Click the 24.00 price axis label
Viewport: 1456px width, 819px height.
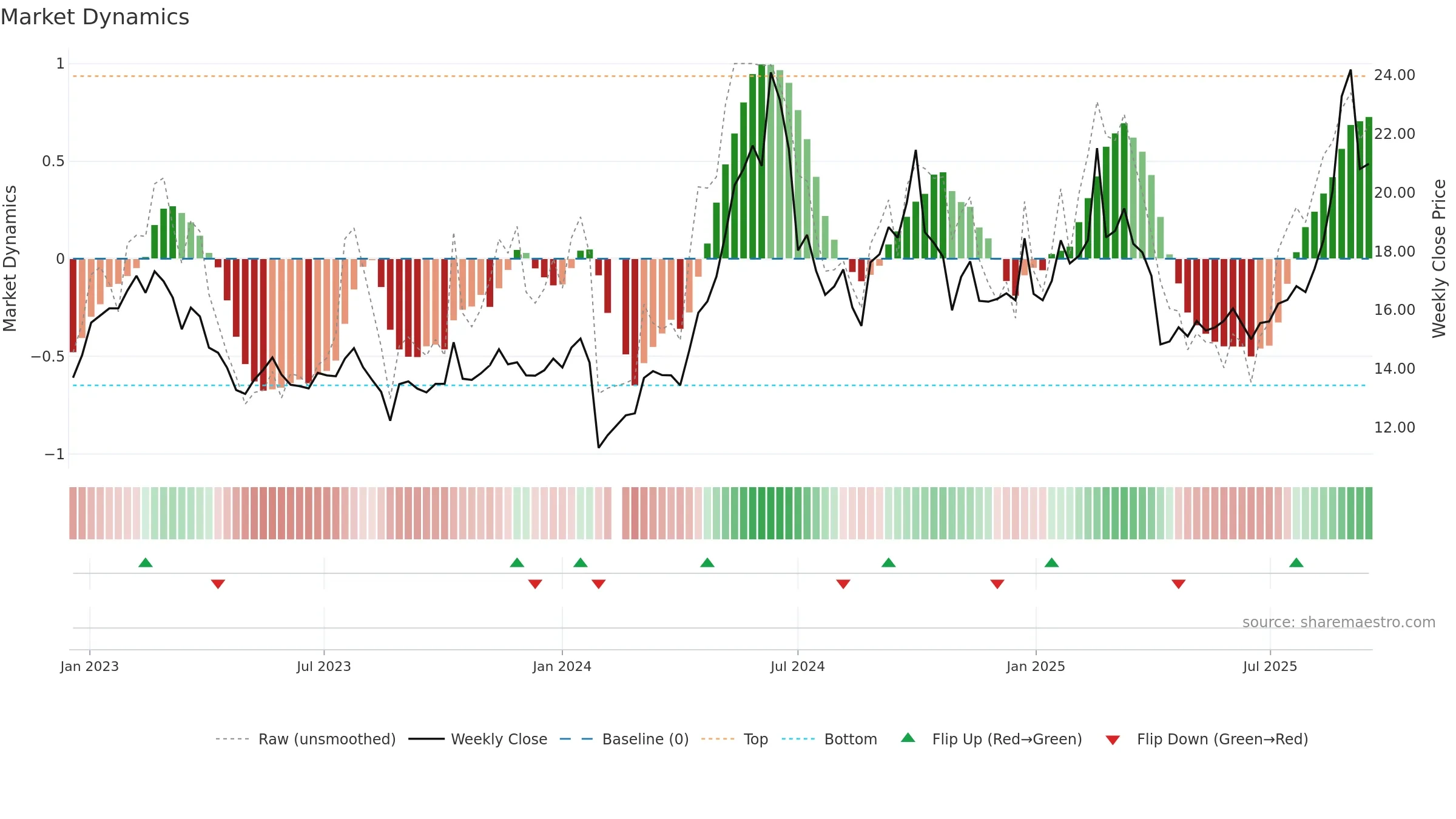1395,75
